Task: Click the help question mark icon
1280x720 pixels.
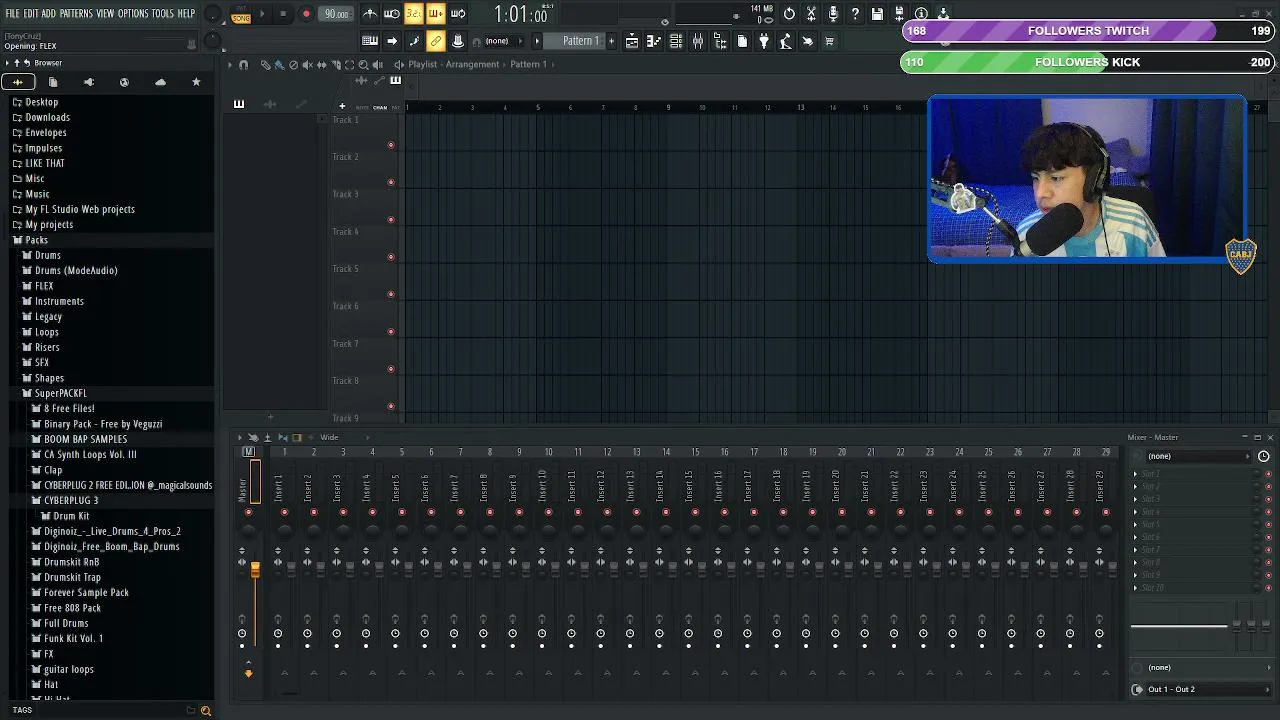Action: pyautogui.click(x=855, y=14)
